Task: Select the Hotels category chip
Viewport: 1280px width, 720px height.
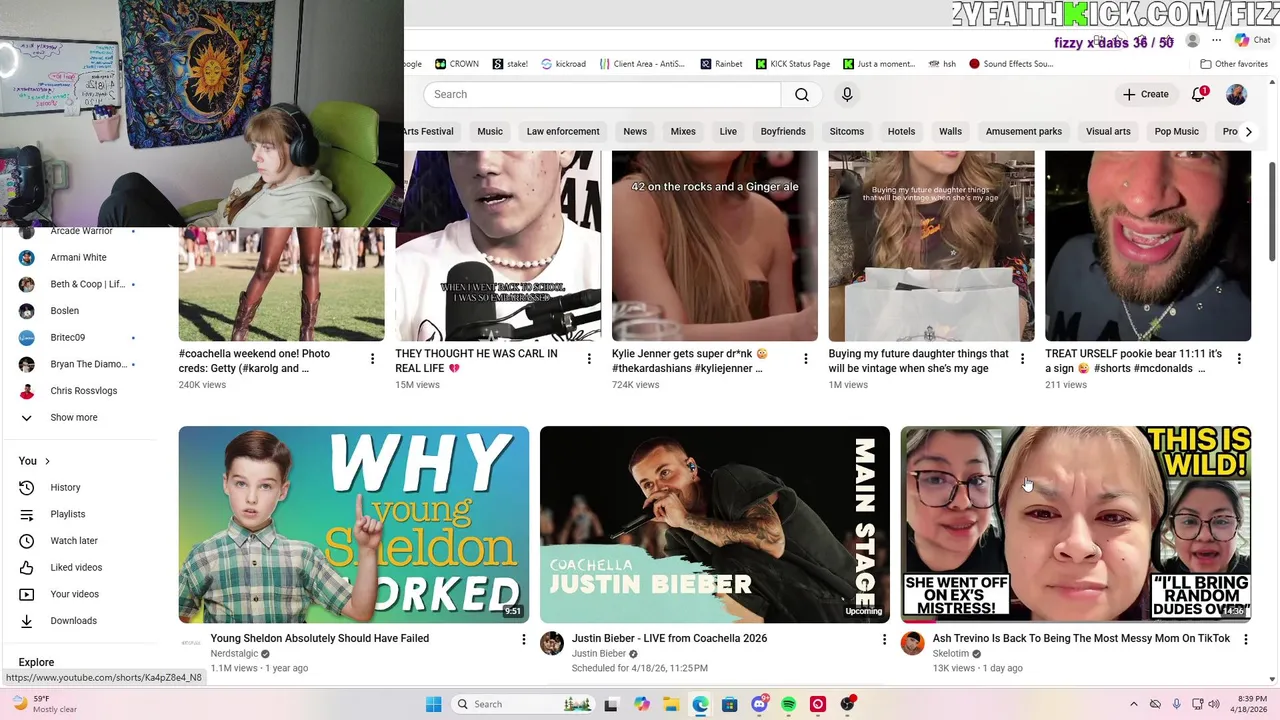Action: click(x=901, y=131)
